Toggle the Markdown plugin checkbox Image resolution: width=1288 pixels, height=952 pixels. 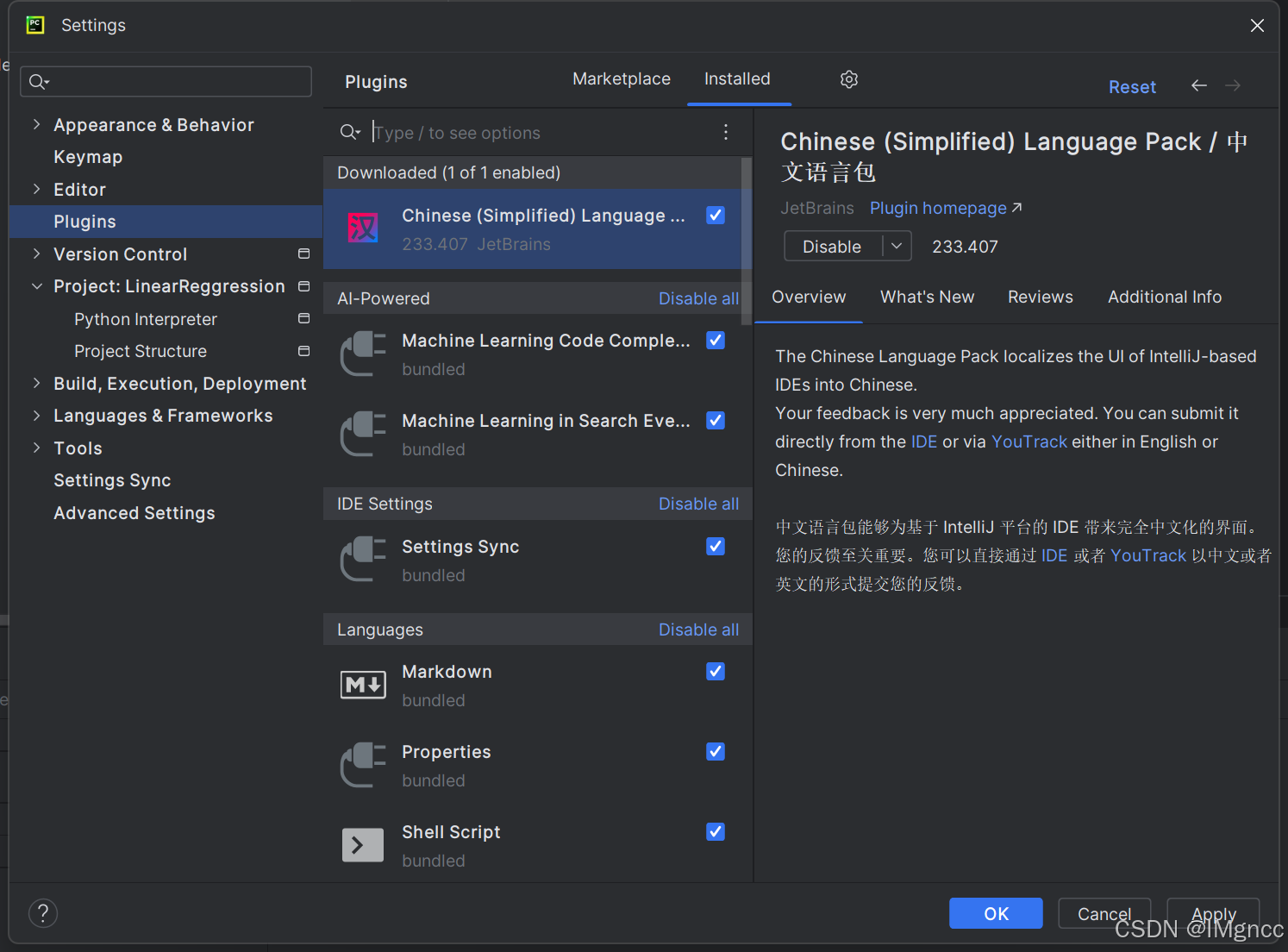716,672
